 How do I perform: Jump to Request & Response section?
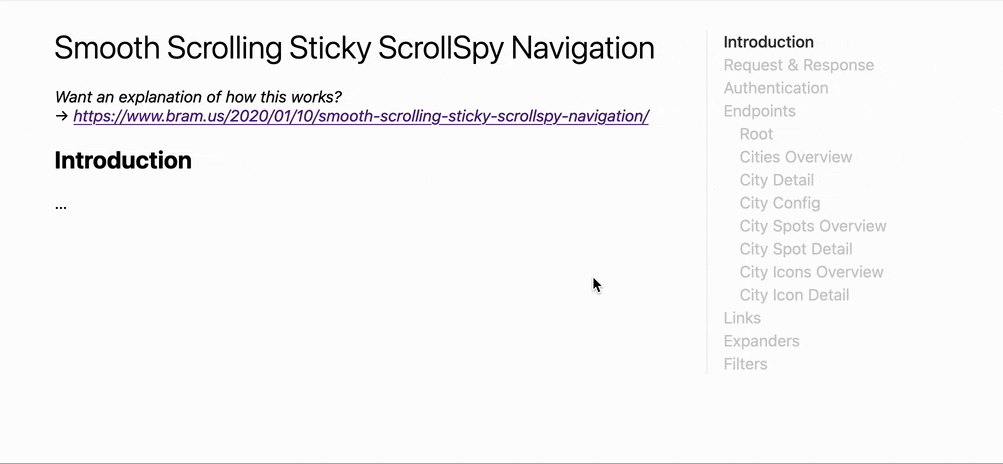tap(798, 65)
